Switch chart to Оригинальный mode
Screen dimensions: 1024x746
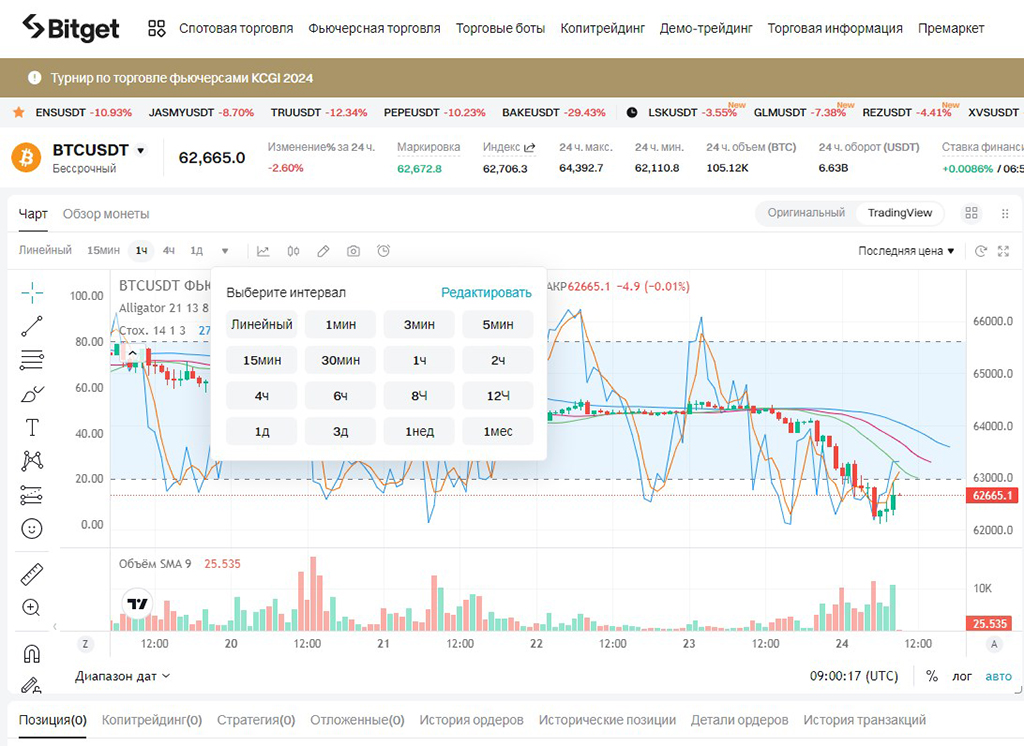point(806,213)
